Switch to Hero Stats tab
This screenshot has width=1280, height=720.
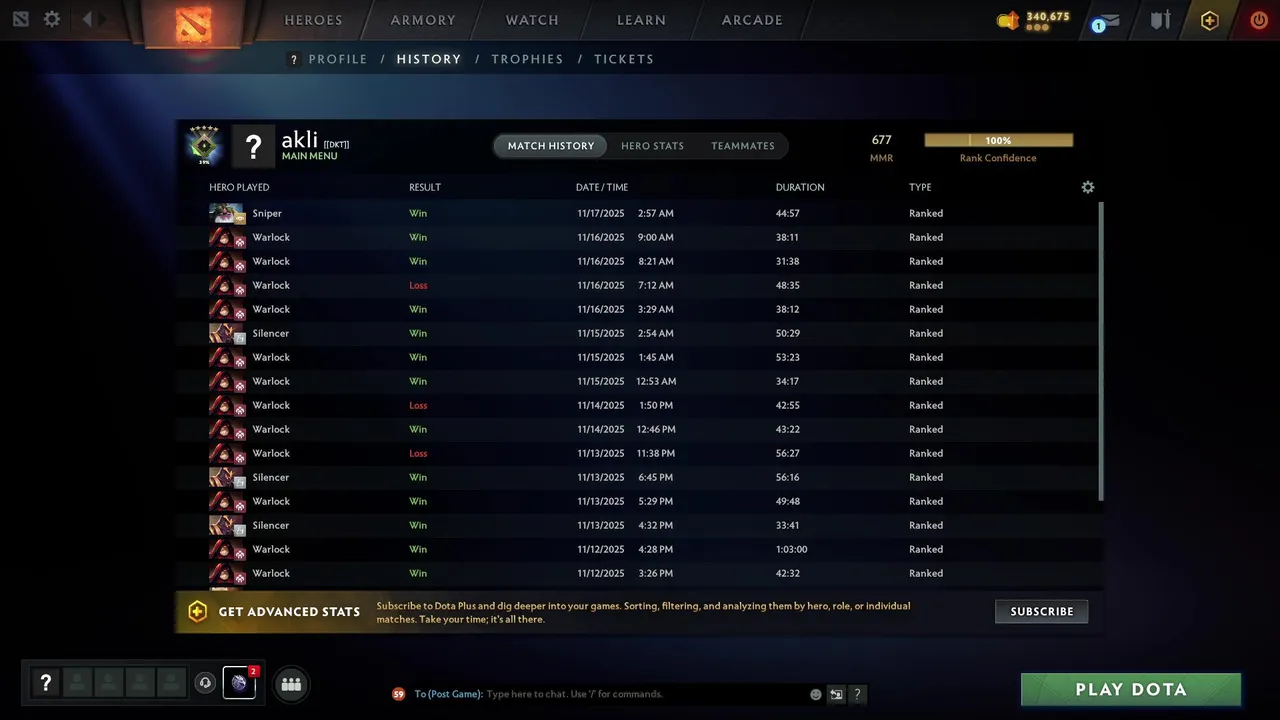point(652,146)
